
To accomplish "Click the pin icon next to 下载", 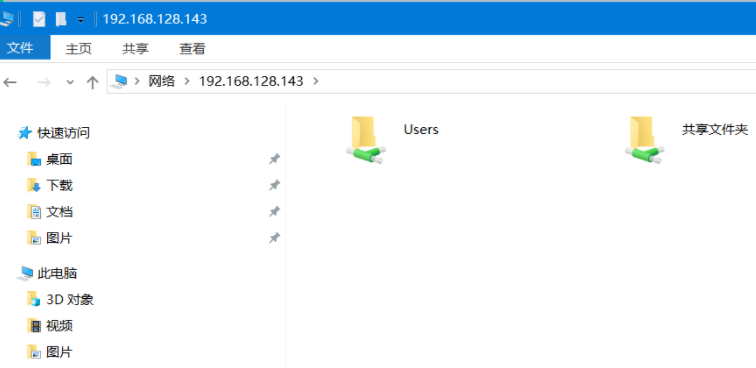I will coord(274,185).
